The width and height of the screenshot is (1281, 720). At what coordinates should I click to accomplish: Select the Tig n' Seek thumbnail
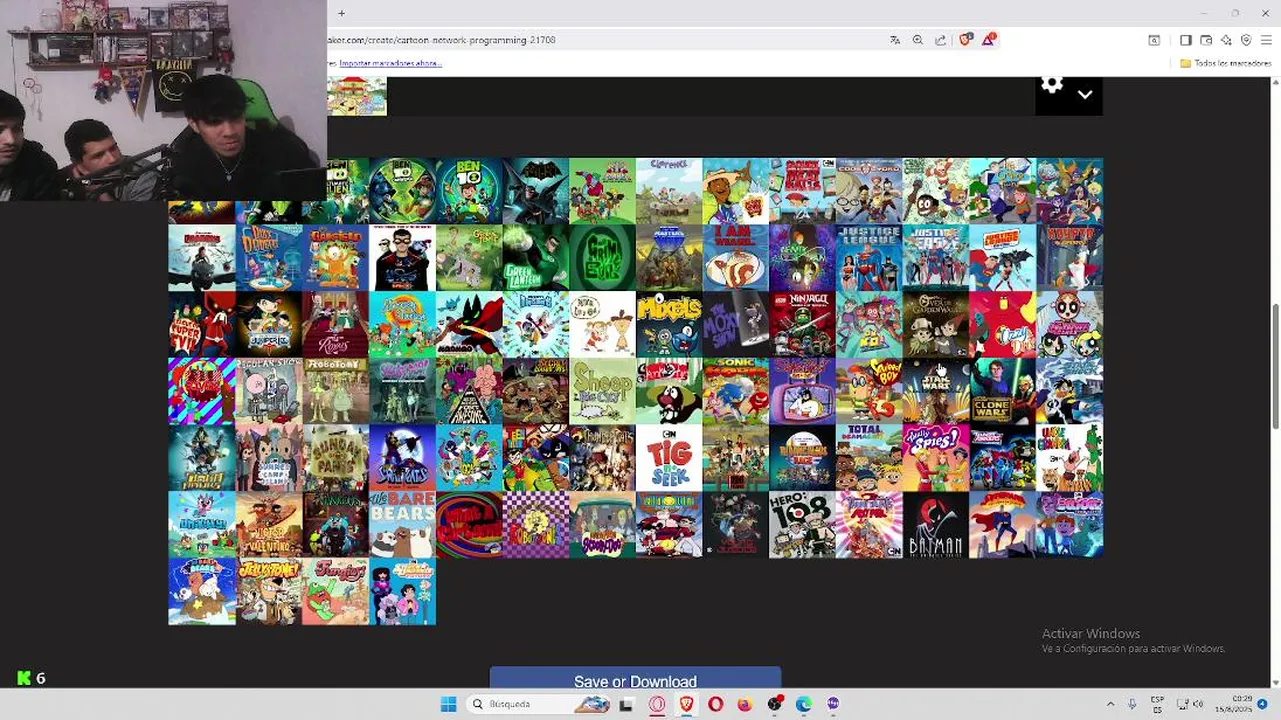pos(669,458)
